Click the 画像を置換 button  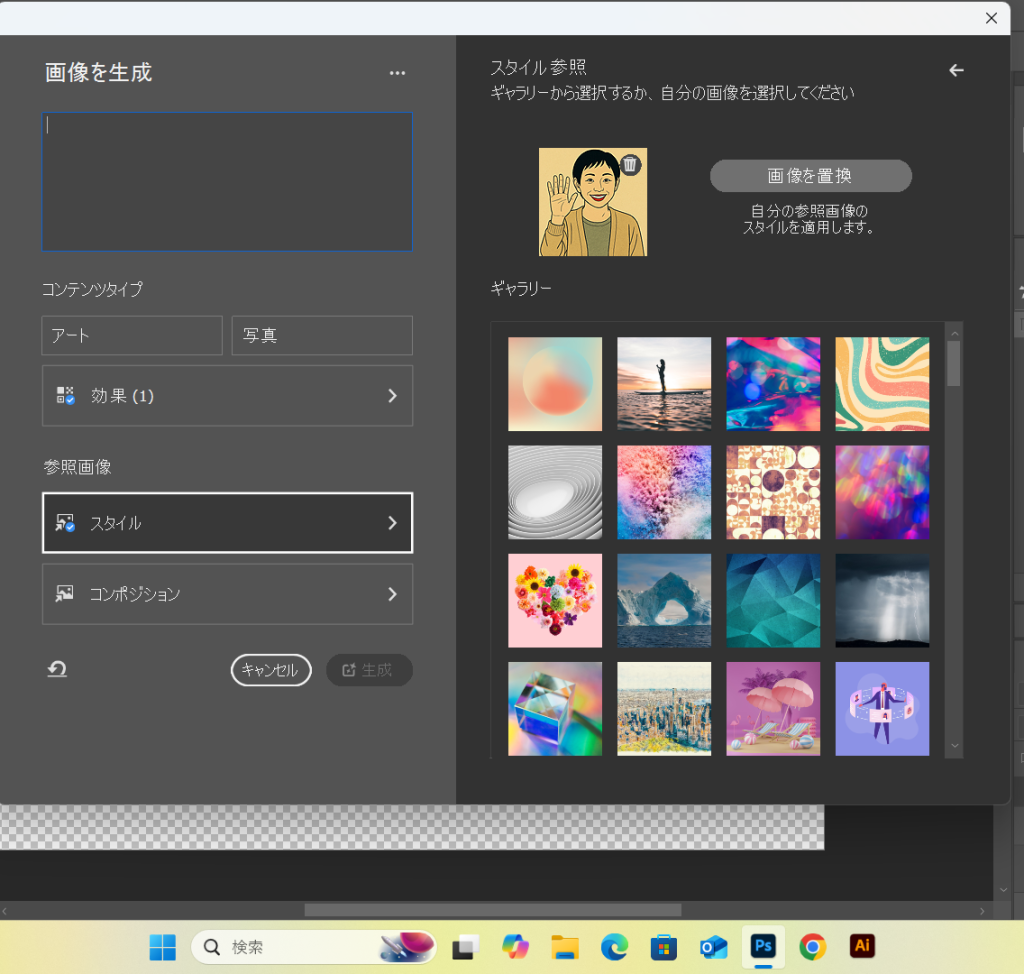(x=810, y=176)
